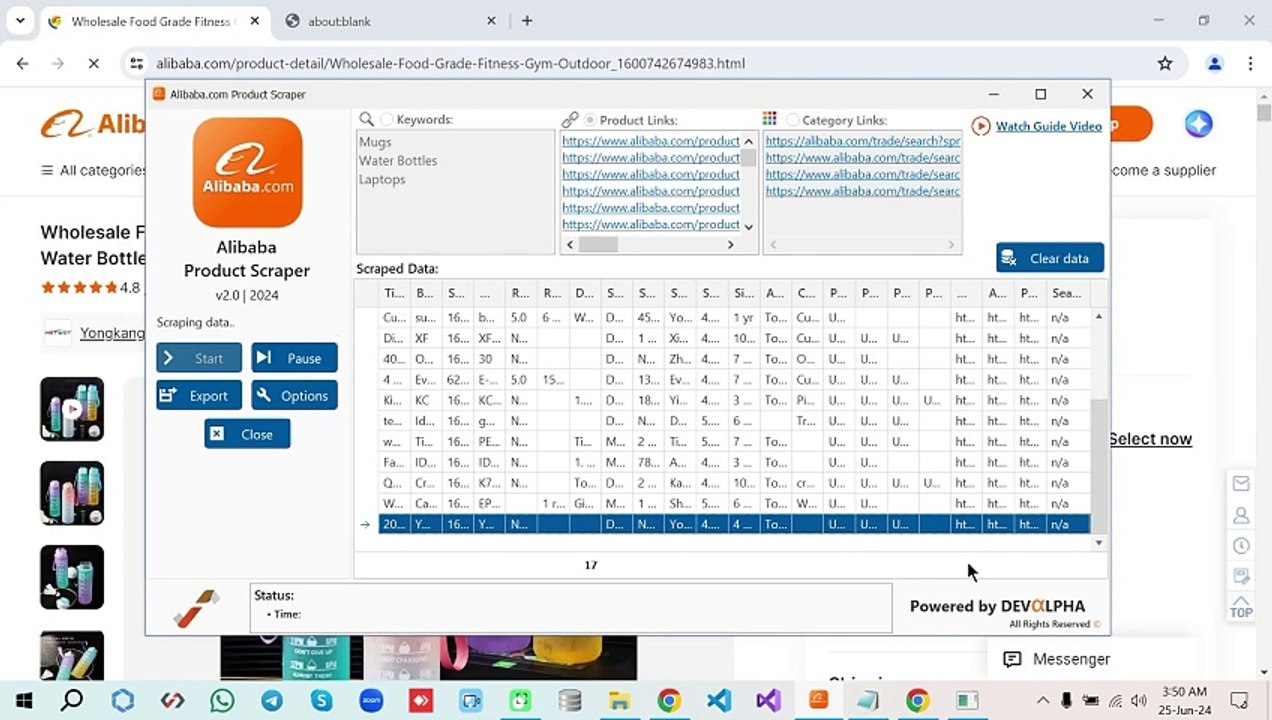Screen dimensions: 1272x720
Task: Select table row starting with 'Ki...'
Action: (x=734, y=400)
